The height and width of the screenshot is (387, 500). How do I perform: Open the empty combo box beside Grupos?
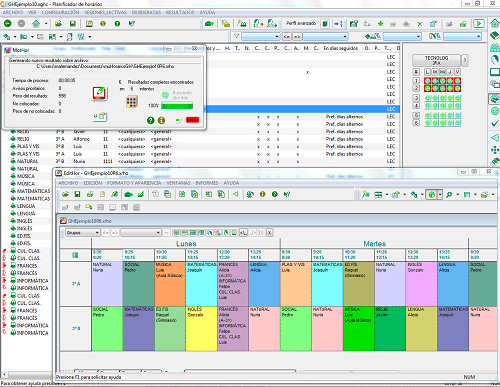pos(141,232)
